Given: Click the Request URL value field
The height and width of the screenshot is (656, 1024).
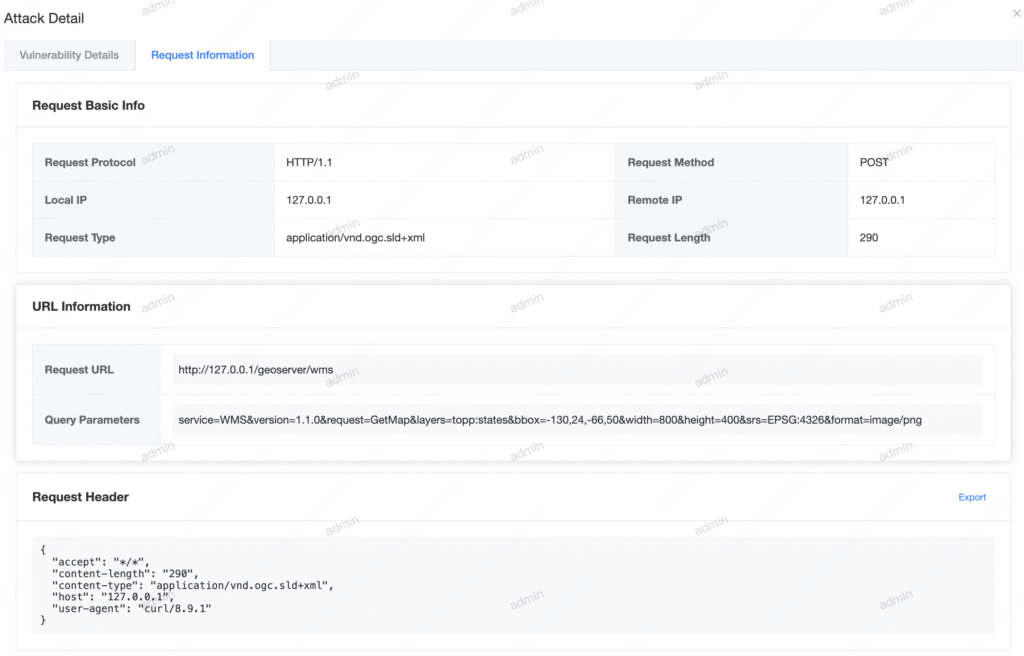Looking at the screenshot, I should (x=576, y=370).
